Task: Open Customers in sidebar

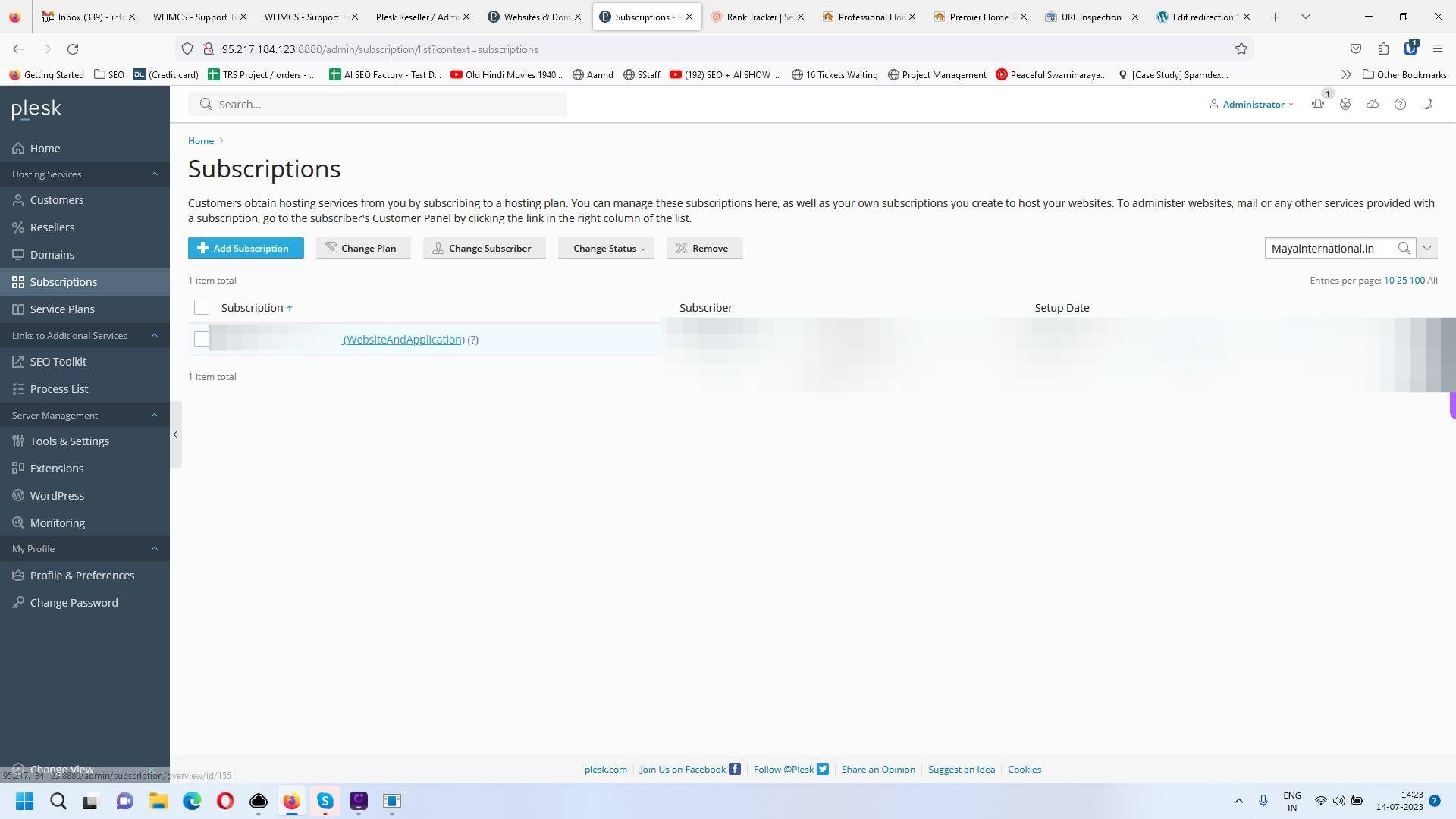Action: tap(85, 200)
